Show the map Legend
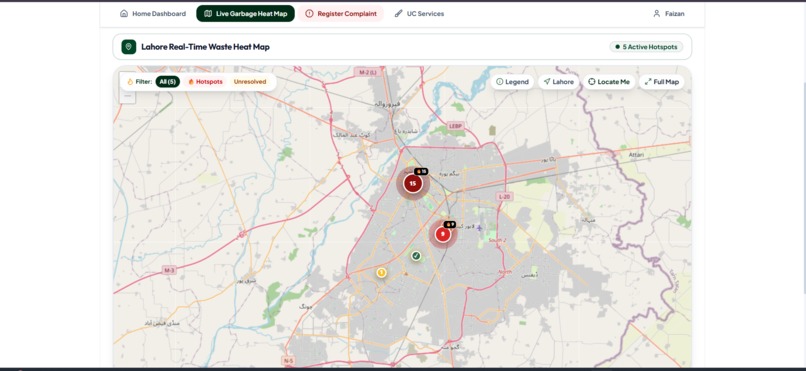This screenshot has height=371, width=806. (x=512, y=82)
